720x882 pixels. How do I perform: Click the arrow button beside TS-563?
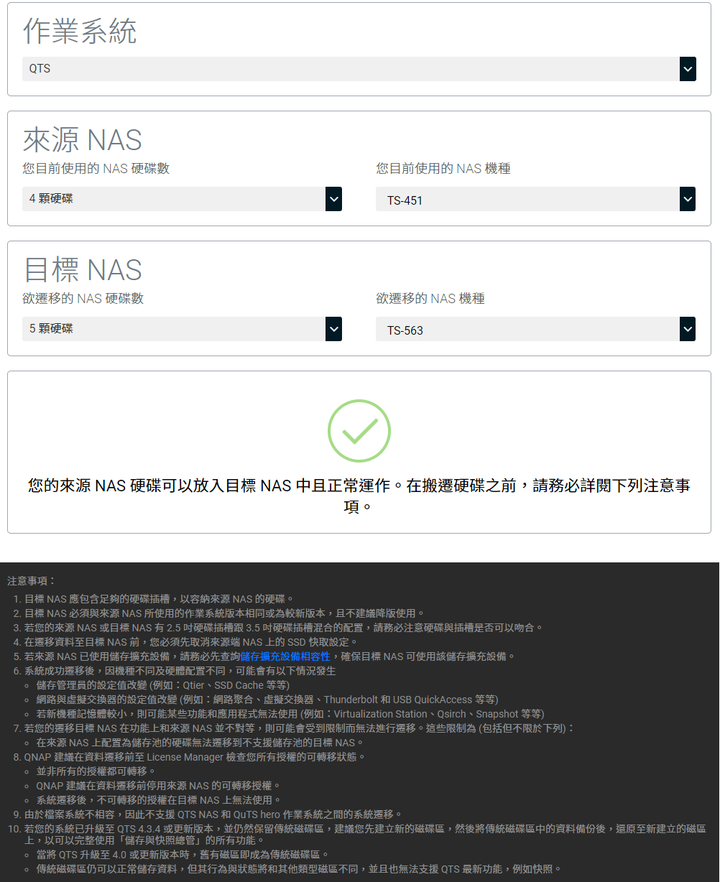687,329
